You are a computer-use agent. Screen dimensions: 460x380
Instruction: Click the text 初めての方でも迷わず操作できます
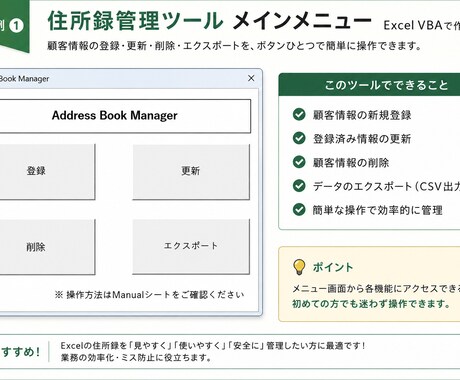click(371, 304)
